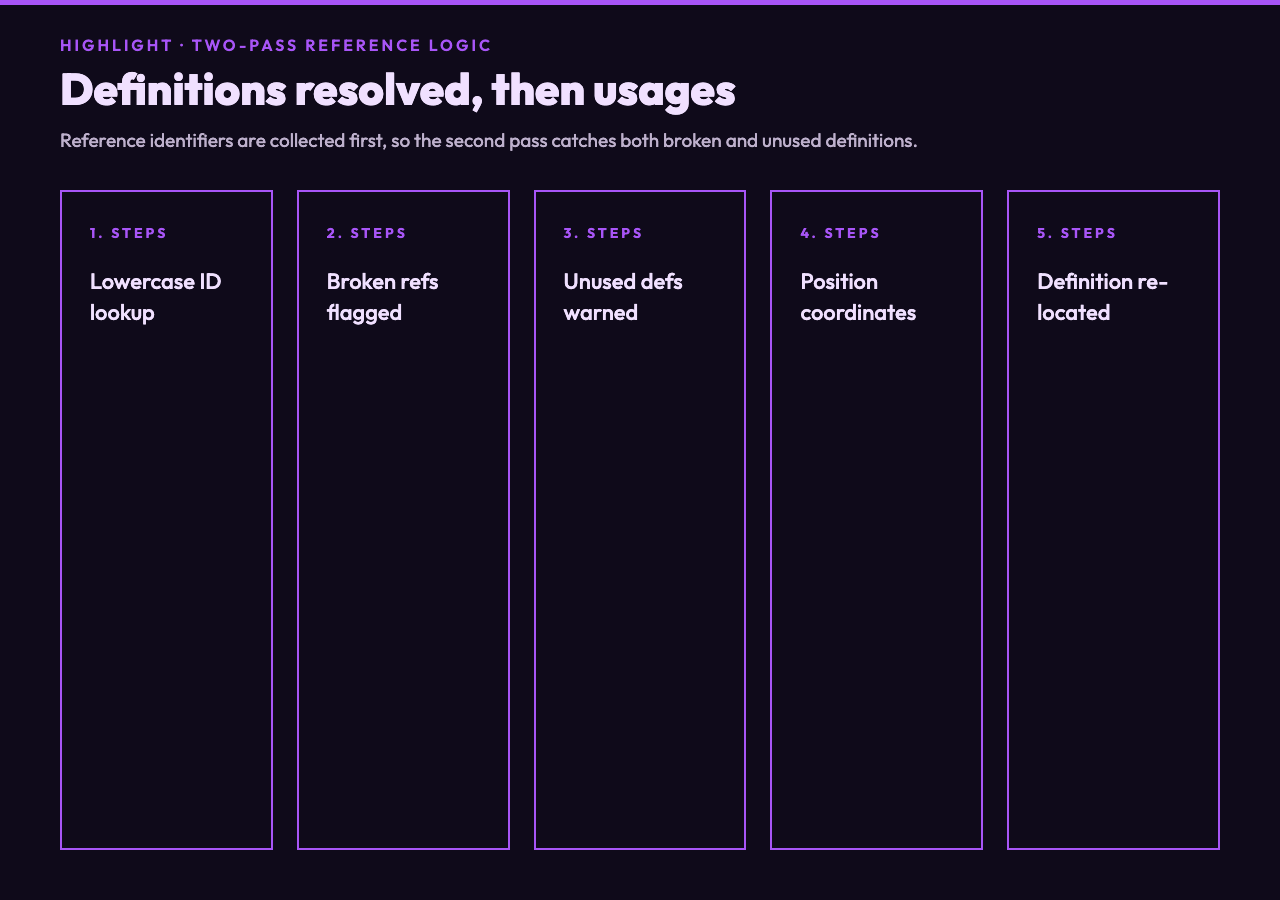Click the '2. STEPS' label
The image size is (1280, 900).
(367, 233)
